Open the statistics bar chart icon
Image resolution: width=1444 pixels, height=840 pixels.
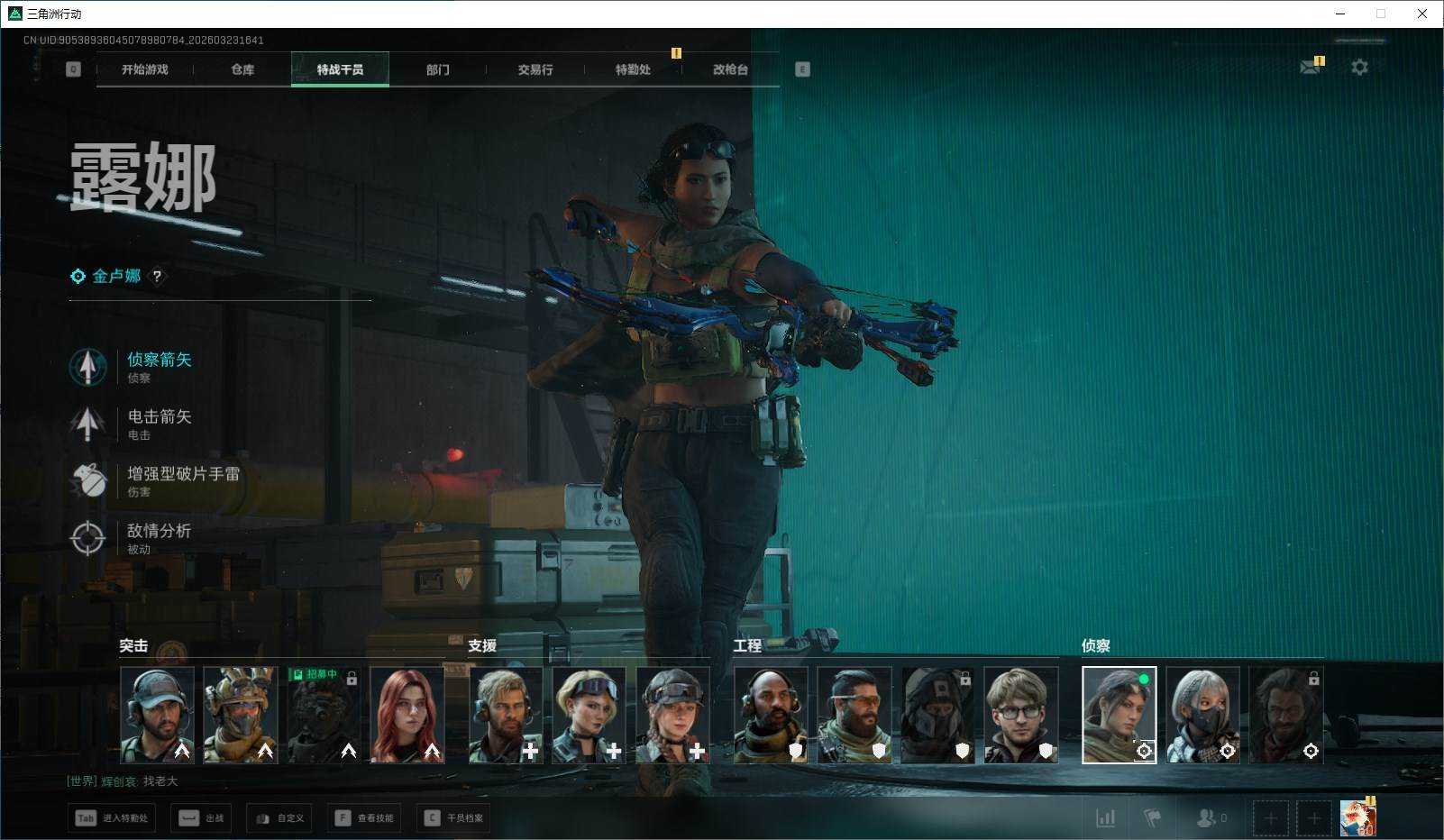1105,817
